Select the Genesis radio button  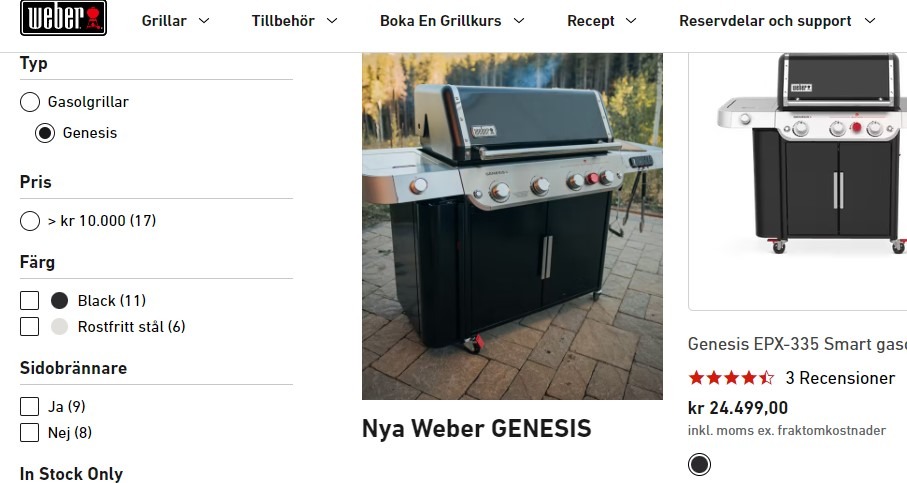click(x=45, y=133)
